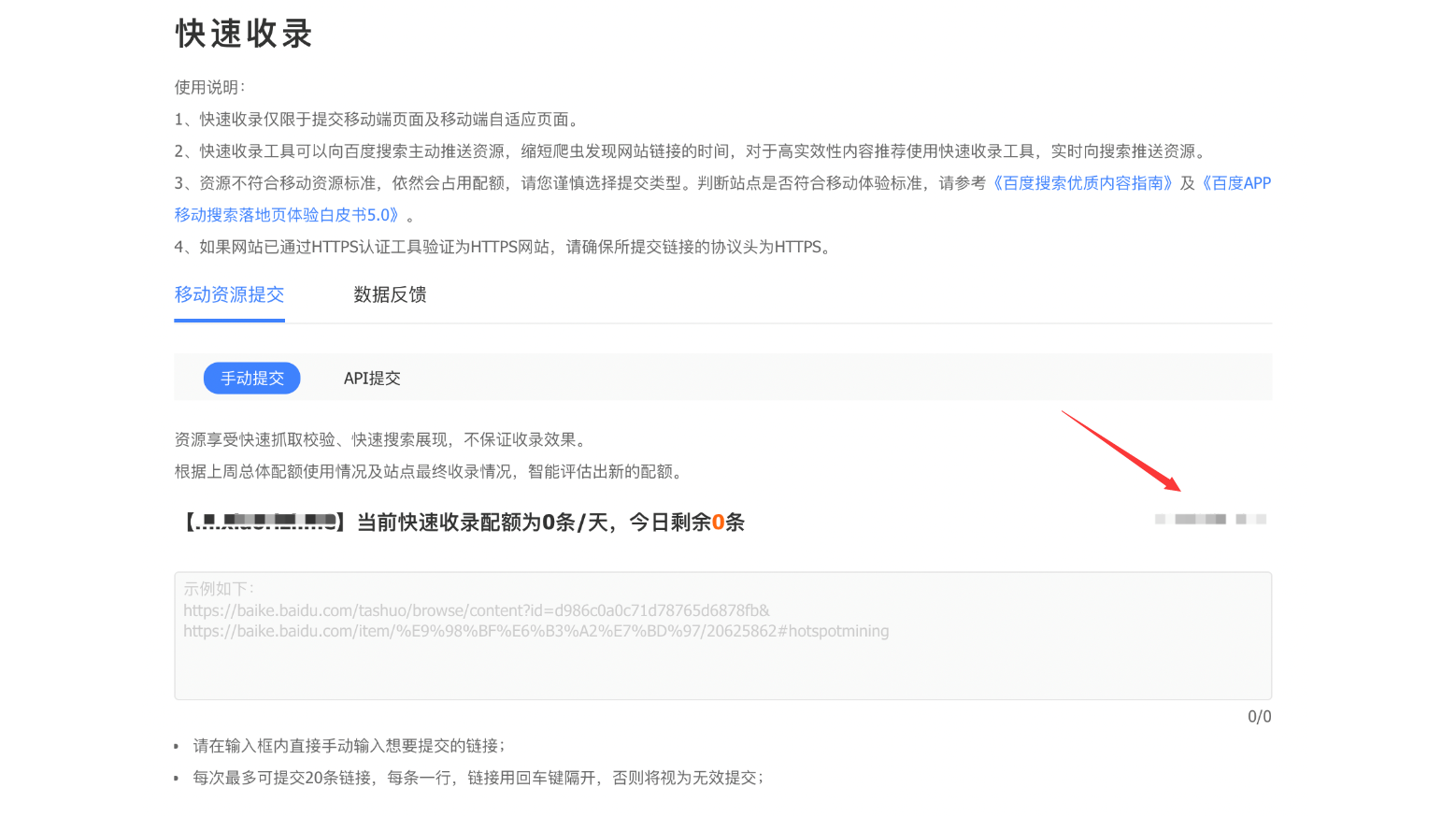Click the blurred site info near the red arrow
Viewport: 1456px width, 816px height.
[x=1210, y=519]
